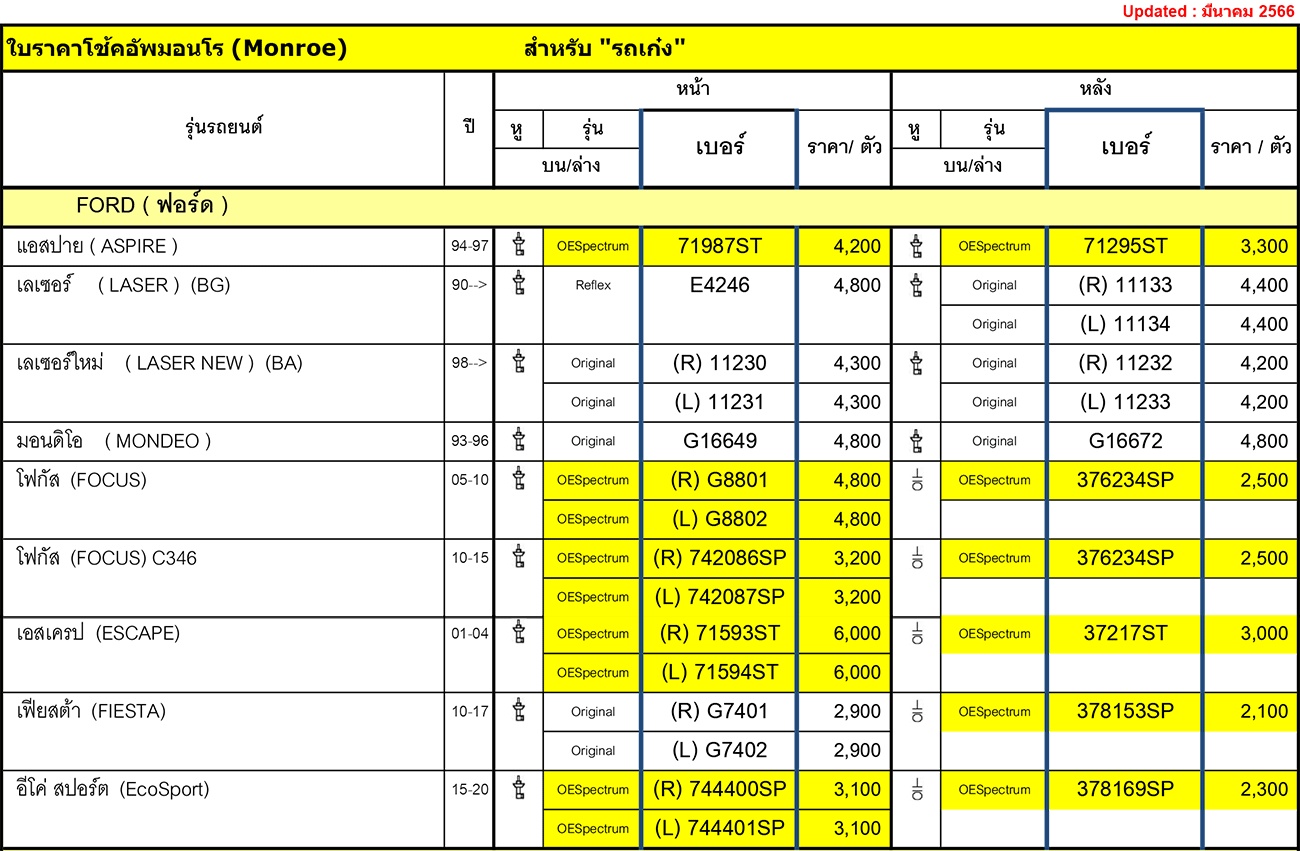This screenshot has height=851, width=1300.
Task: Click Aspire rear price 3,300
Action: (1264, 246)
